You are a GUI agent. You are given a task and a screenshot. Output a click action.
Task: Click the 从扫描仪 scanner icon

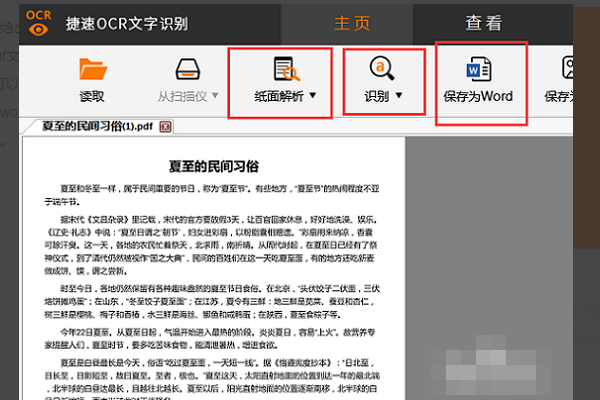188,69
